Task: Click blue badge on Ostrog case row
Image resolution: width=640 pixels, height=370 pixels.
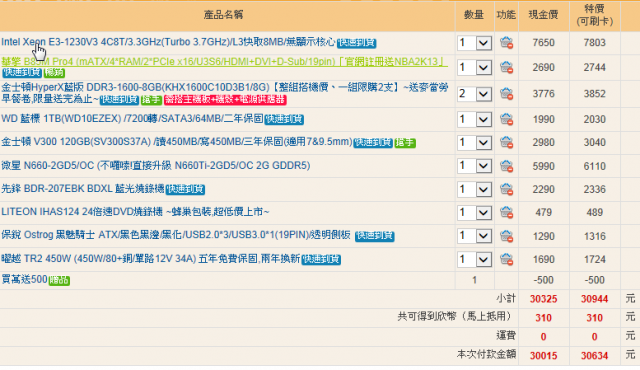Action: pyautogui.click(x=375, y=236)
